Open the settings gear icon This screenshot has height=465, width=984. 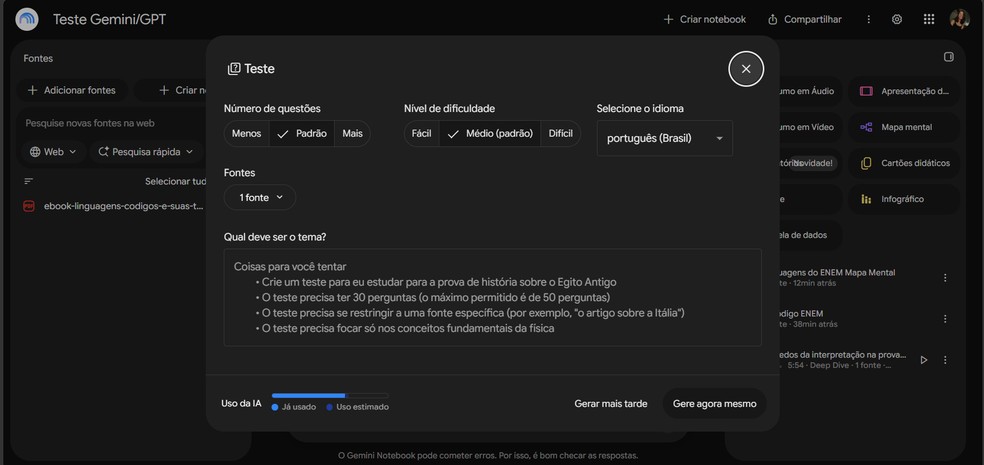tap(897, 19)
